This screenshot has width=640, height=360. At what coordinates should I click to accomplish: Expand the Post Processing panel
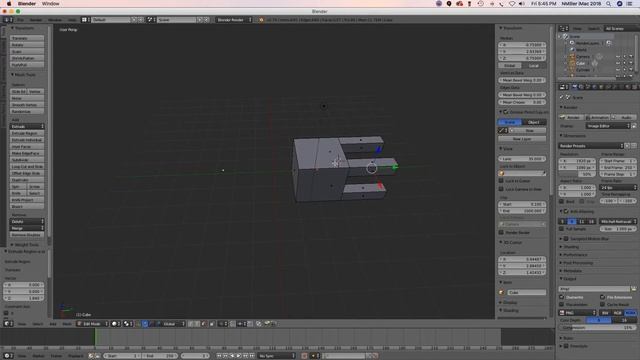578,263
